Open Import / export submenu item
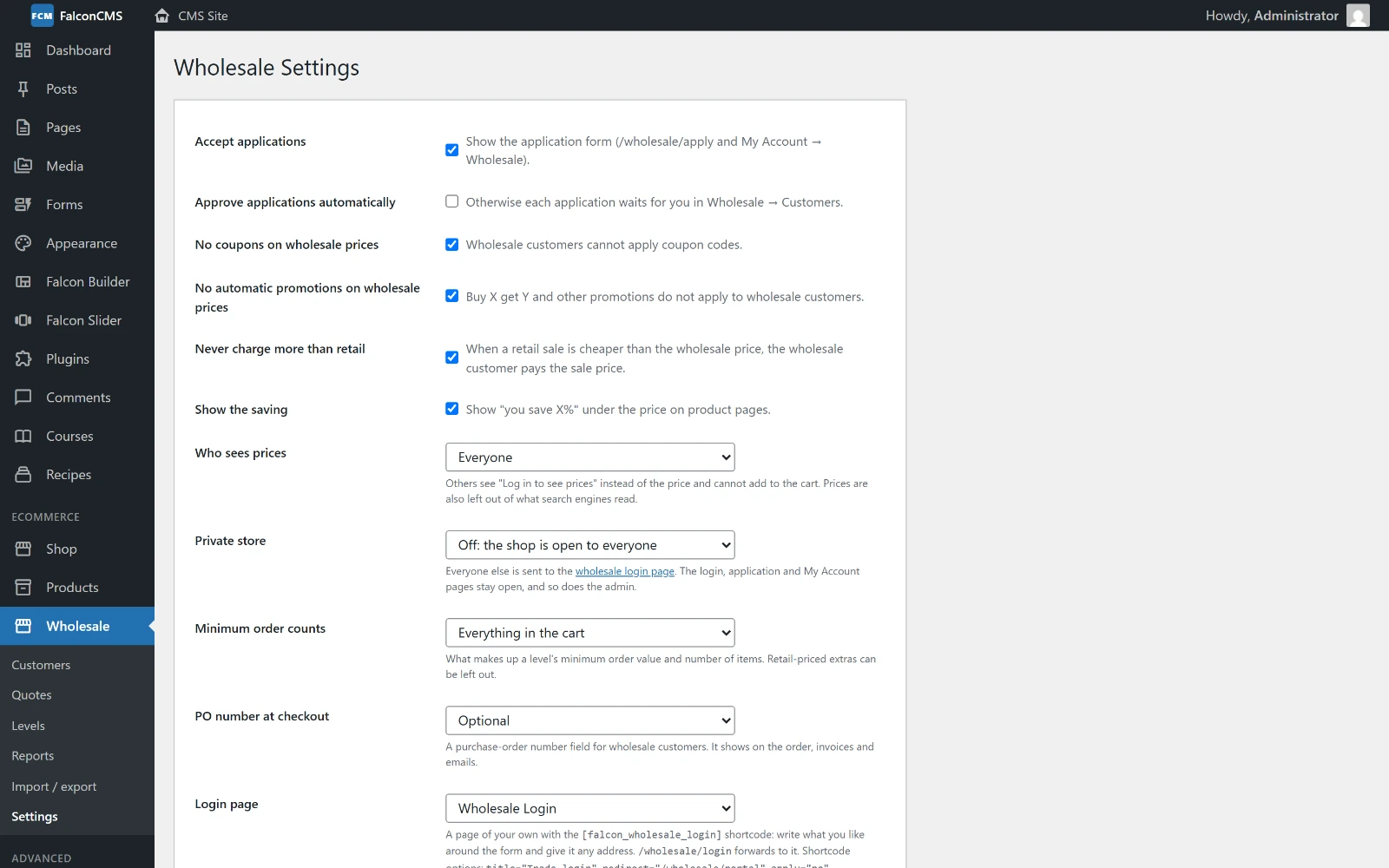The image size is (1389, 868). click(x=54, y=786)
